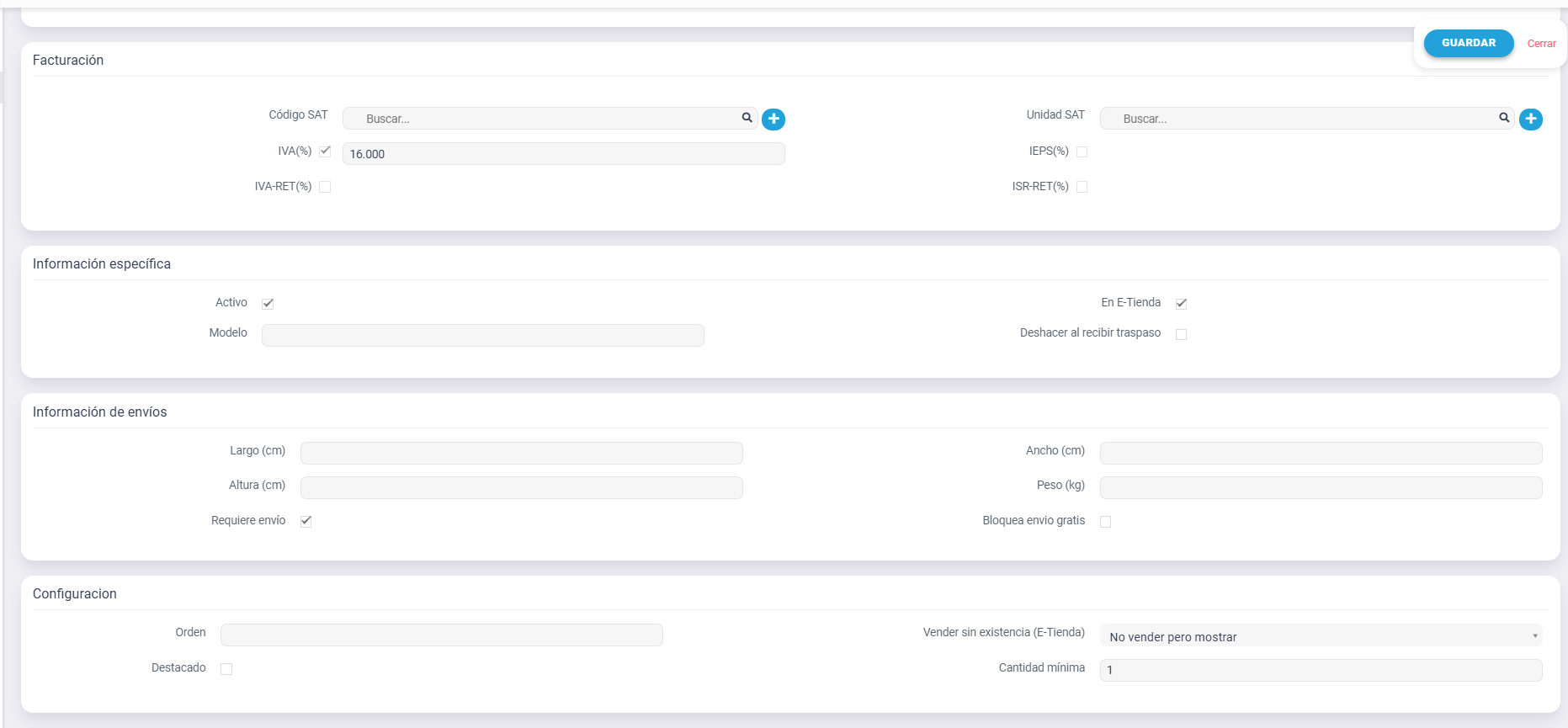Toggle the Requiere envío checkbox
Image resolution: width=1568 pixels, height=728 pixels.
pos(306,521)
